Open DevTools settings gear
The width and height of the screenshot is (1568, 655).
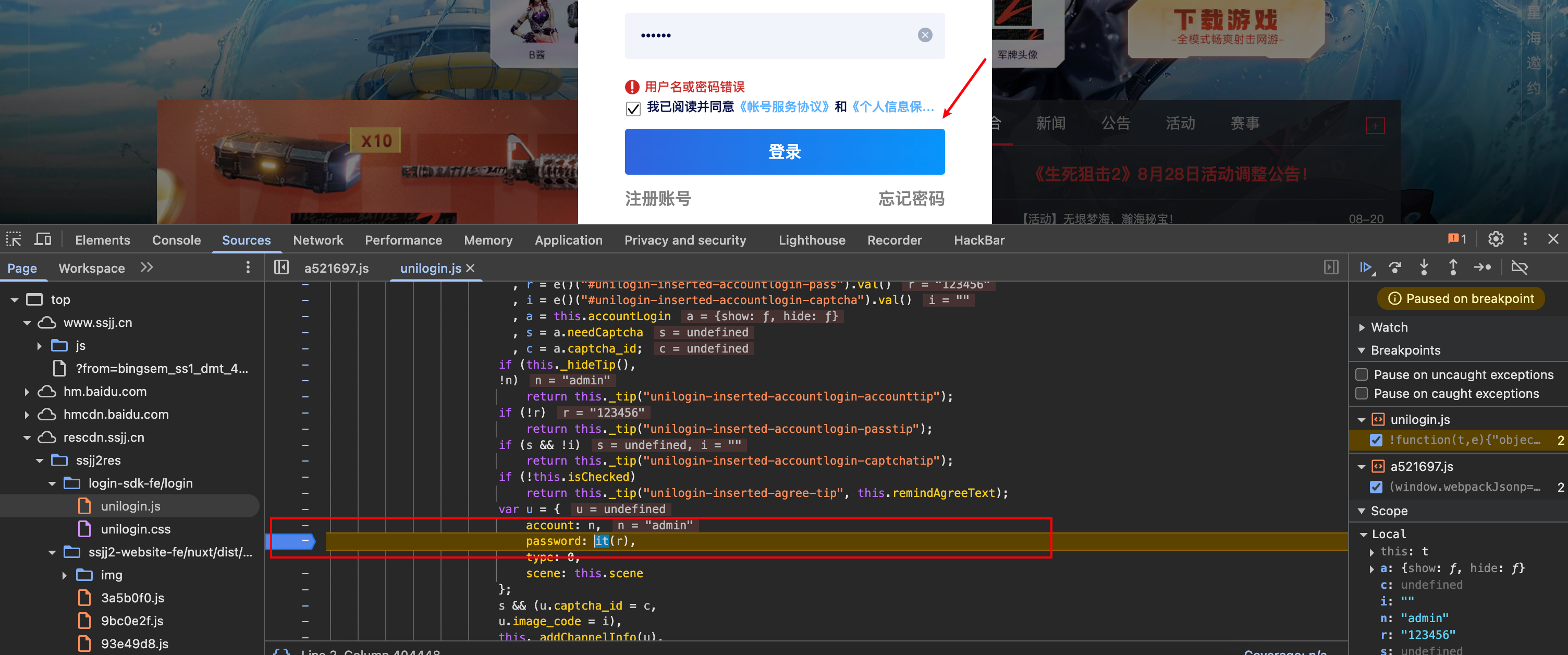tap(1496, 239)
